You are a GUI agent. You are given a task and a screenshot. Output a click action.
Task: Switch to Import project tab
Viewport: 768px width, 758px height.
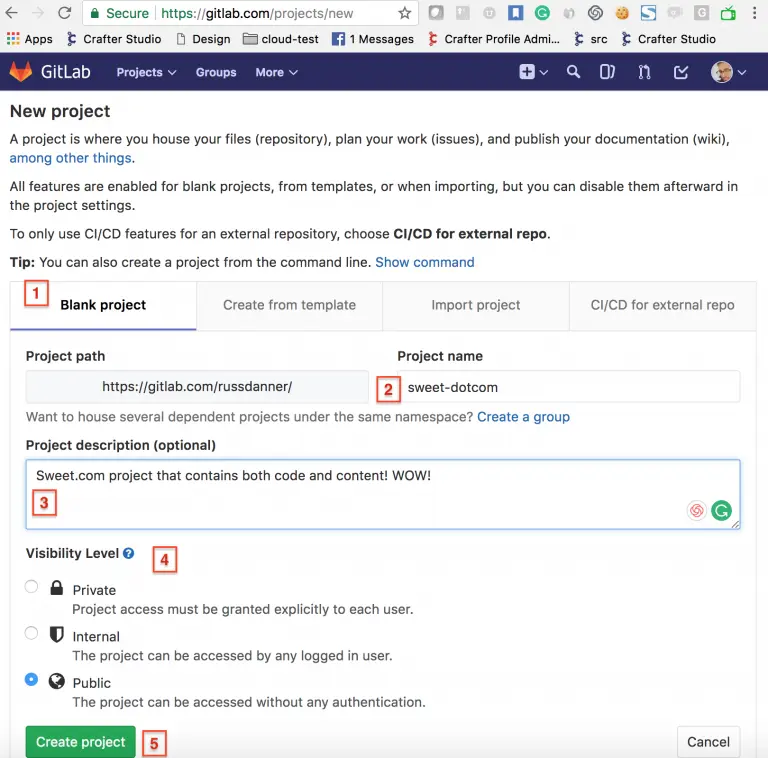(x=475, y=305)
